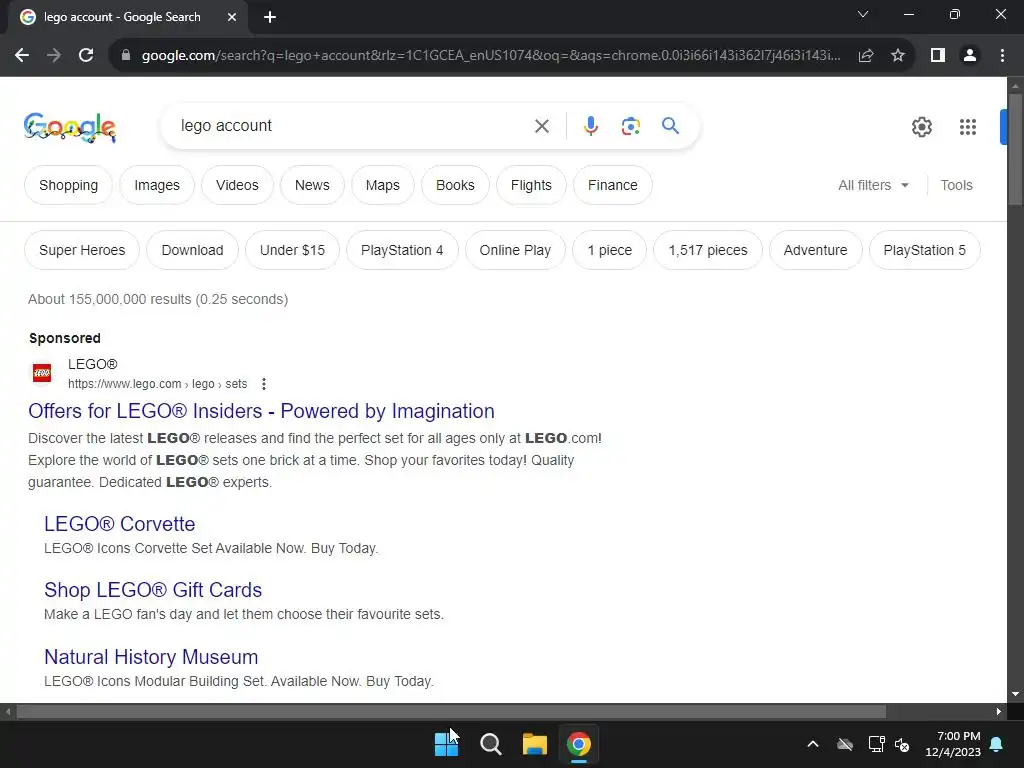Viewport: 1024px width, 768px height.
Task: Reload the current page
Action: (x=86, y=56)
